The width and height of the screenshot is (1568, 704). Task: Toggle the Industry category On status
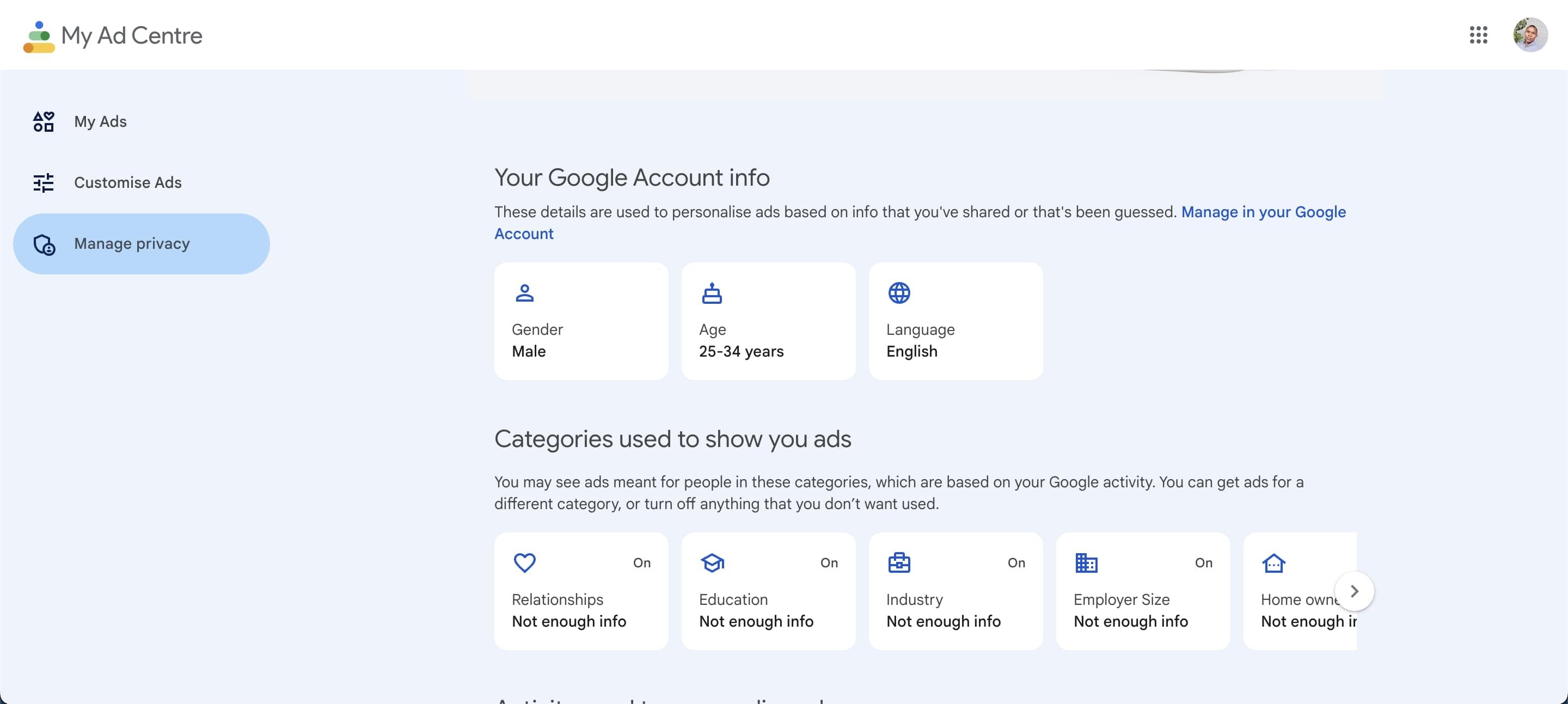pyautogui.click(x=1016, y=563)
